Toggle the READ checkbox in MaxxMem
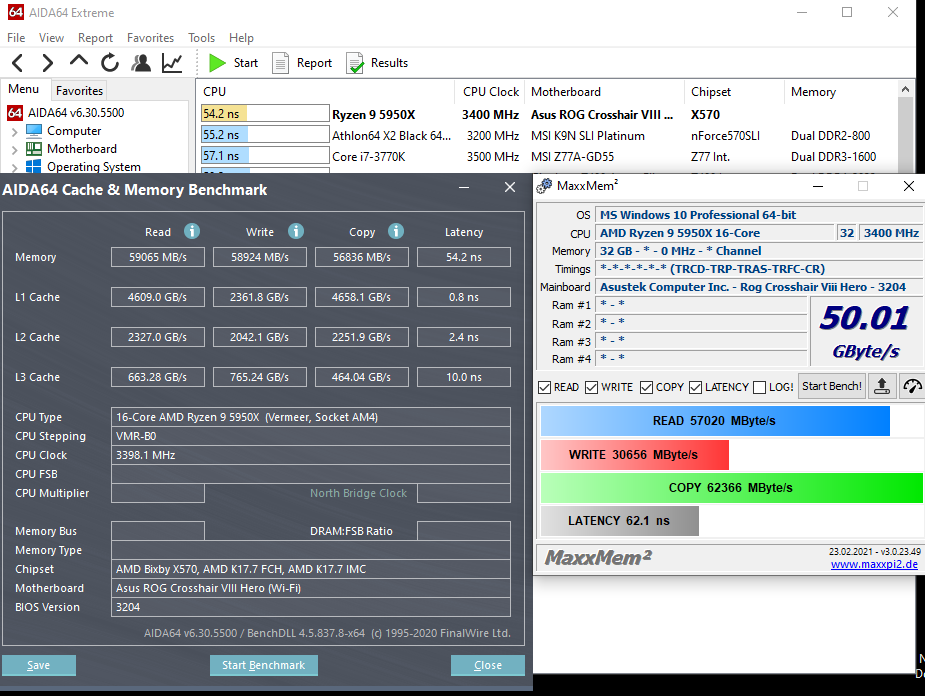Image resolution: width=925 pixels, height=696 pixels. click(x=544, y=388)
